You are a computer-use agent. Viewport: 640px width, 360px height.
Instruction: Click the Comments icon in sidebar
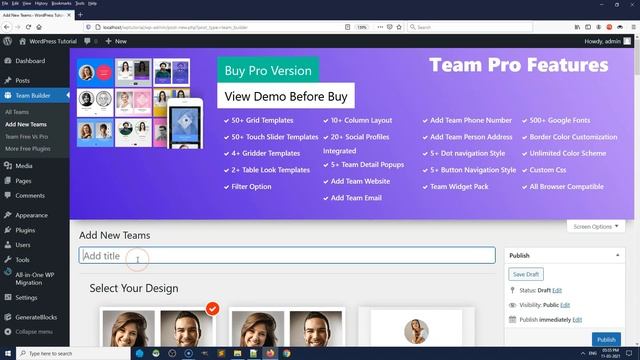coord(8,195)
